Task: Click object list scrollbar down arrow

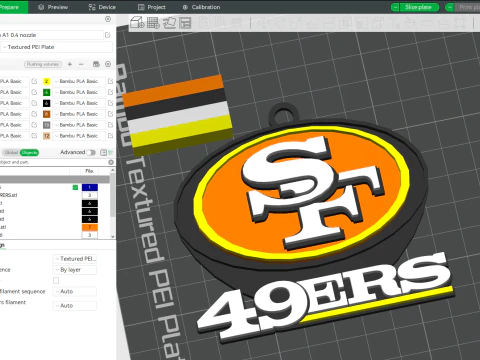Action: pos(113,236)
